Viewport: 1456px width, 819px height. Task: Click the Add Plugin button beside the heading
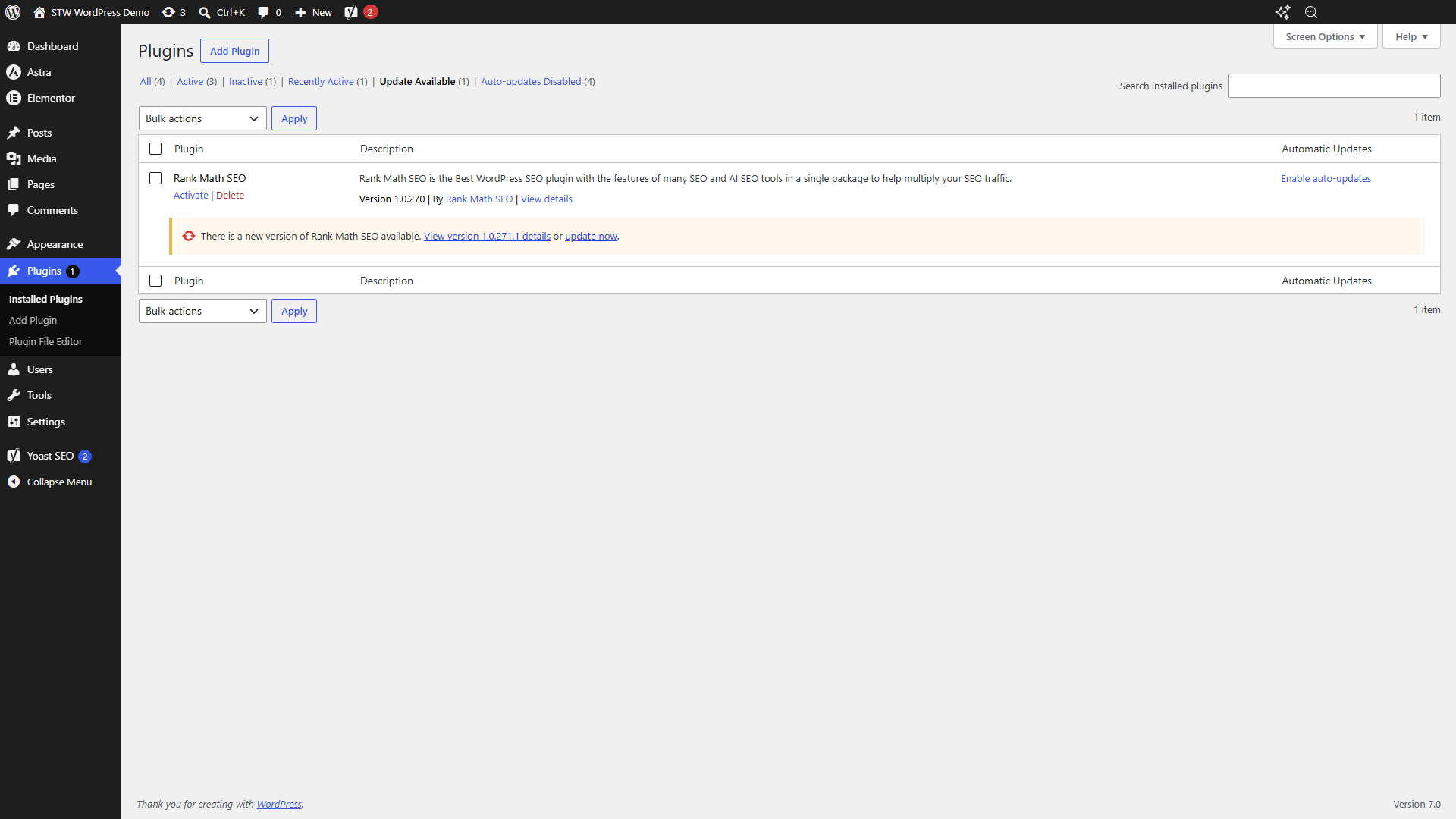tap(234, 51)
